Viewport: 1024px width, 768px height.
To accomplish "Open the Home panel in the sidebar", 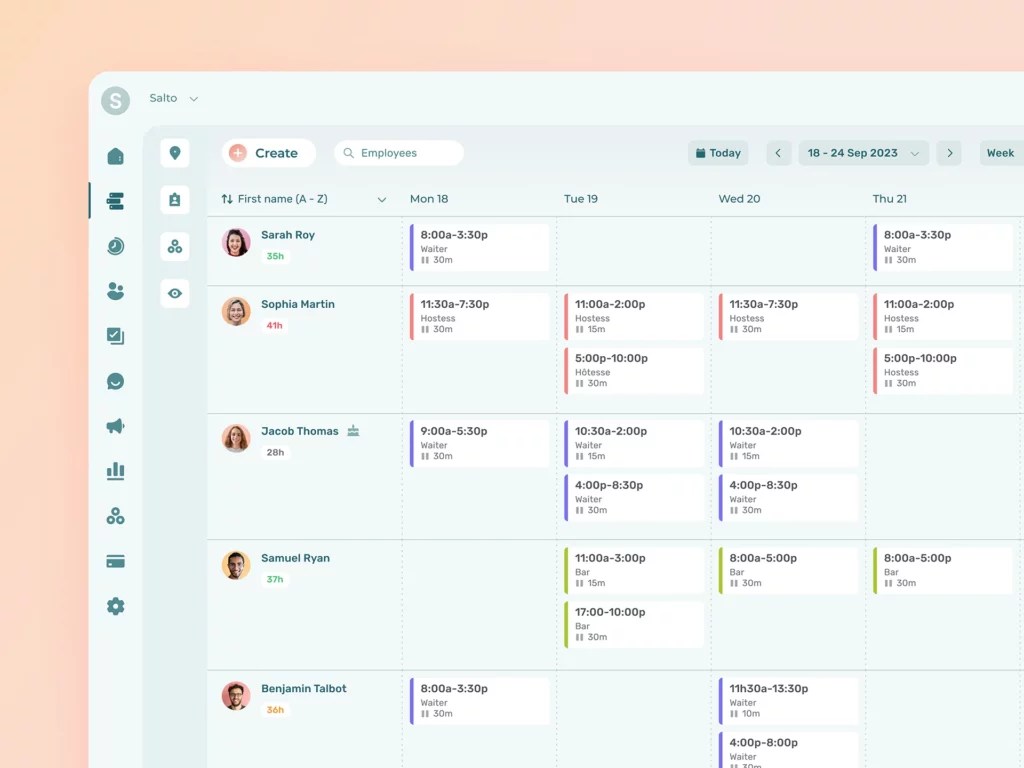I will pos(115,155).
